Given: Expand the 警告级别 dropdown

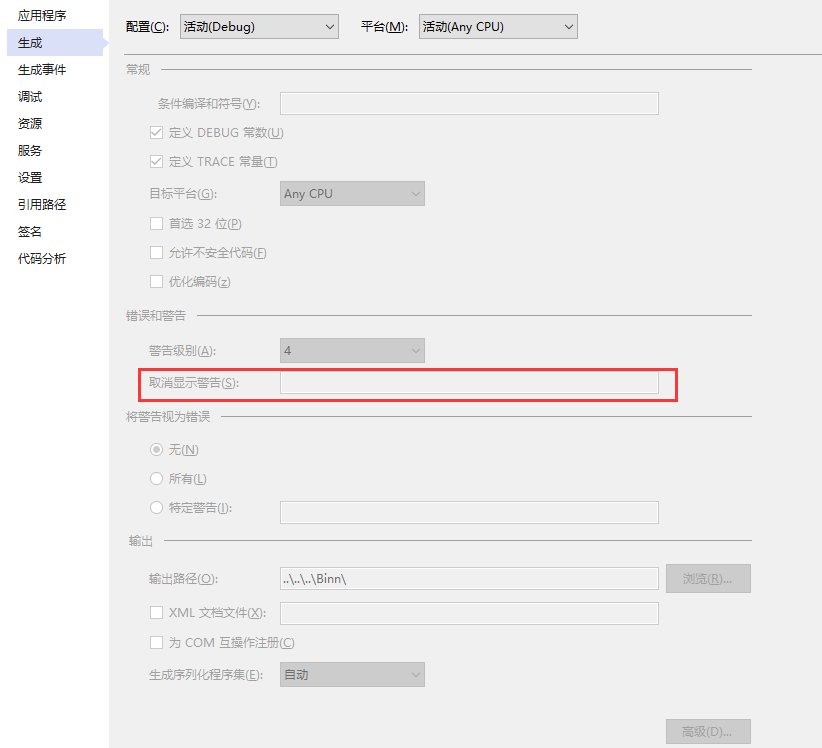Looking at the screenshot, I should click(x=352, y=351).
